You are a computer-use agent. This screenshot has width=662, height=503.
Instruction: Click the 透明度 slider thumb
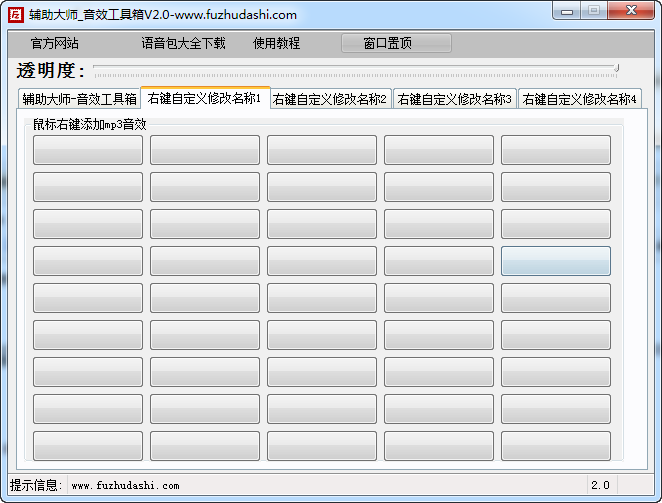(616, 68)
